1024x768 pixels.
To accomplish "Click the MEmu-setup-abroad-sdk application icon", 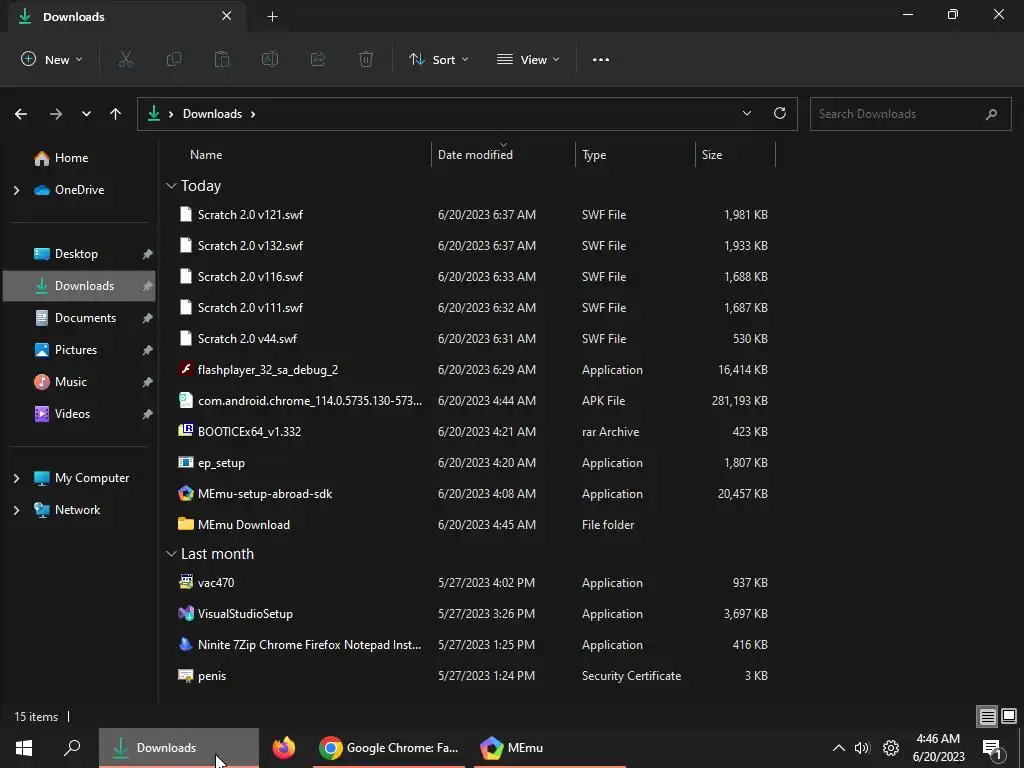I will (186, 494).
